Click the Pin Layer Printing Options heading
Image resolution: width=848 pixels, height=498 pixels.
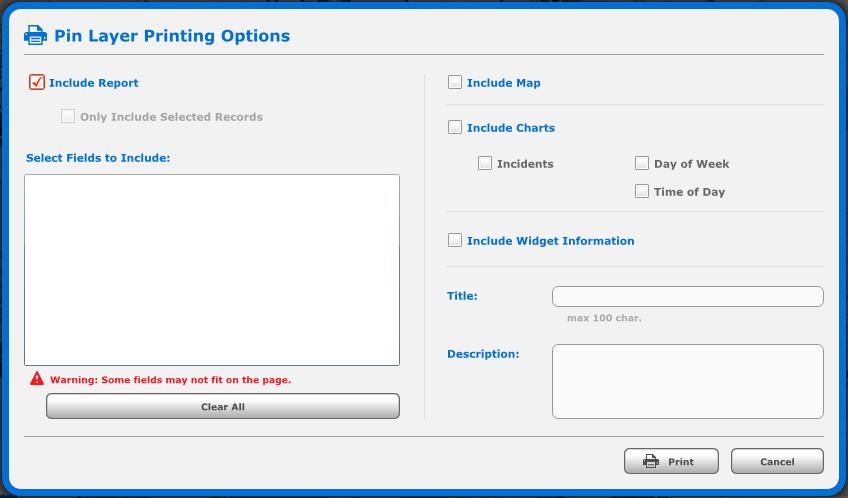172,36
